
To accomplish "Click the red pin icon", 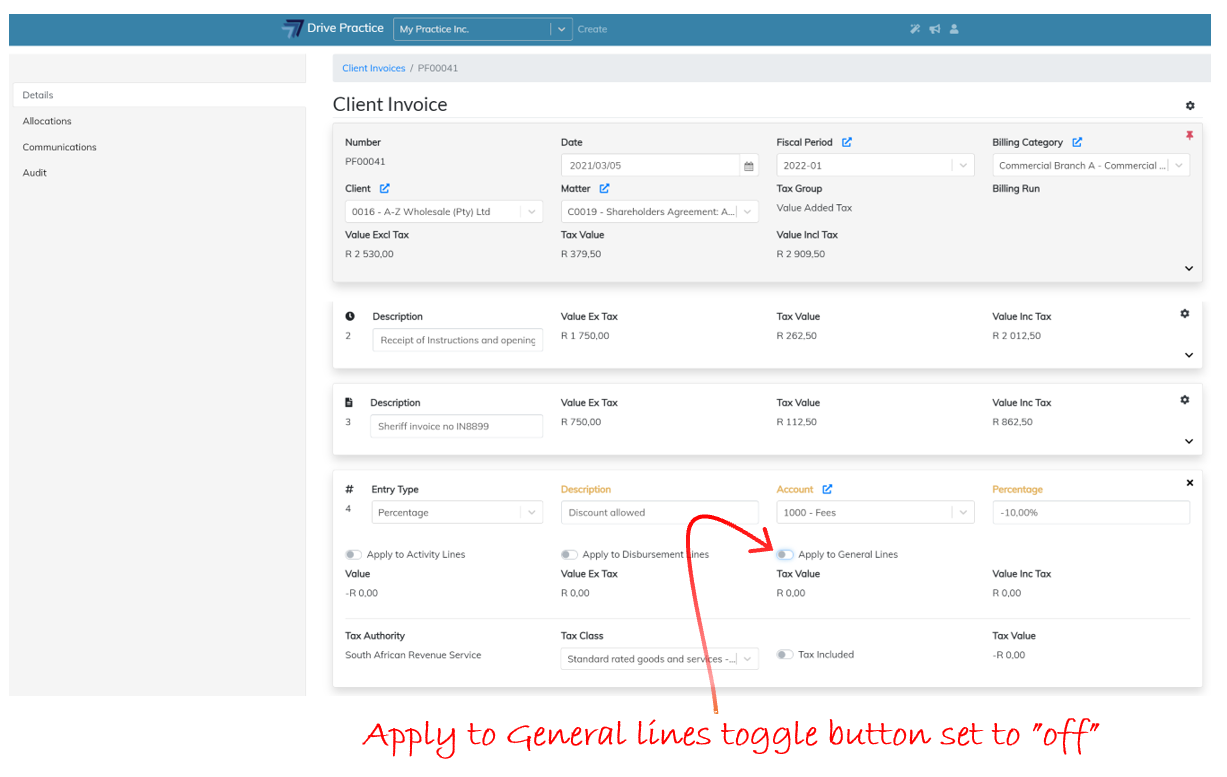I will [1189, 136].
